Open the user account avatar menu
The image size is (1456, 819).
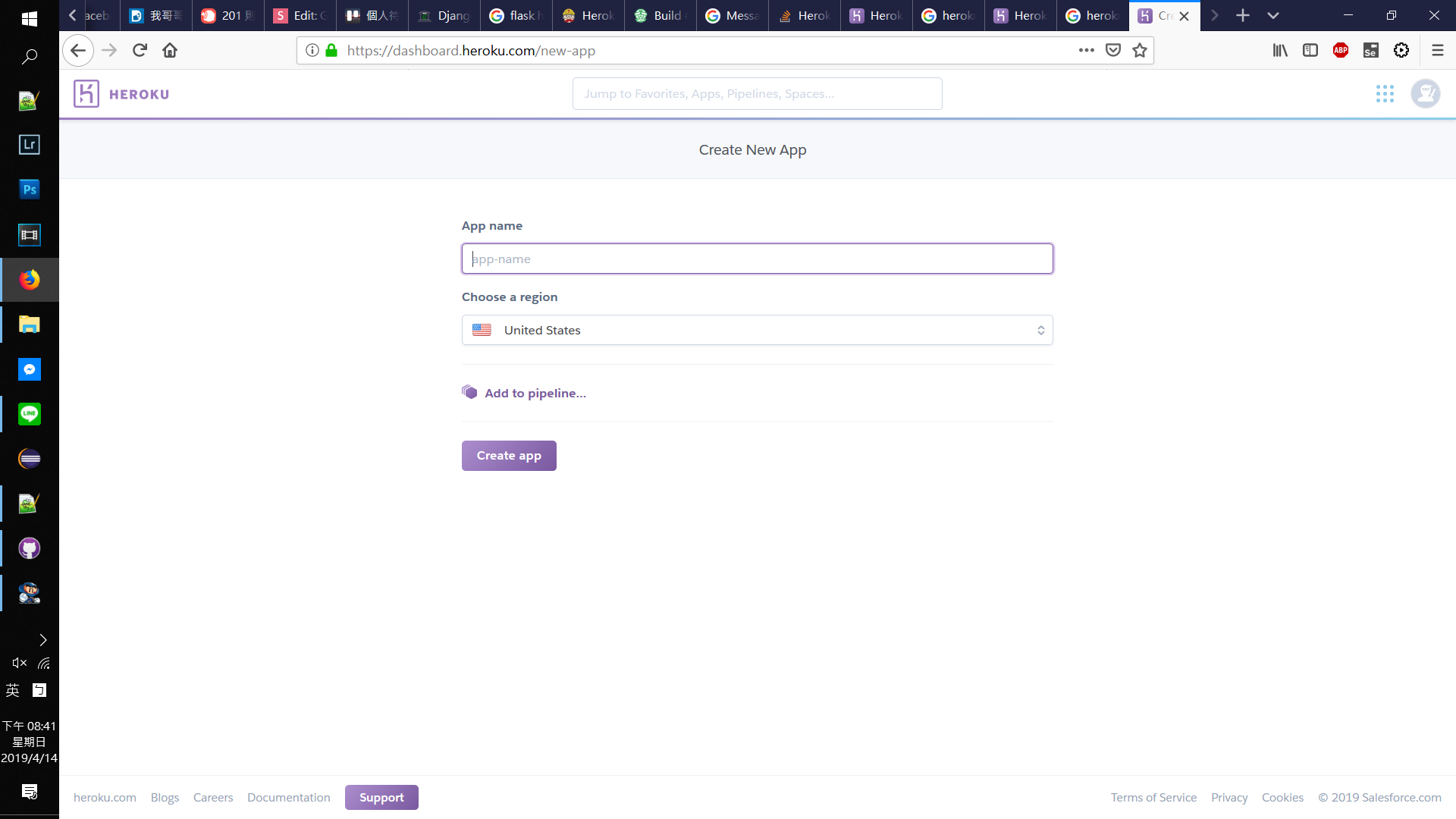click(x=1425, y=94)
